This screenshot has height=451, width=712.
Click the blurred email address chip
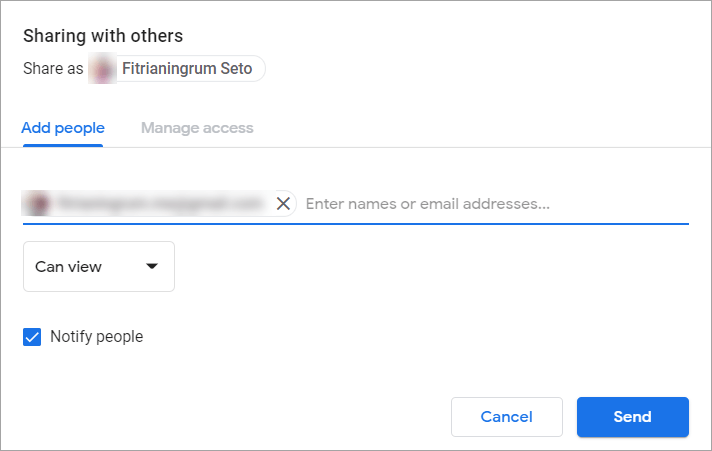(x=159, y=203)
